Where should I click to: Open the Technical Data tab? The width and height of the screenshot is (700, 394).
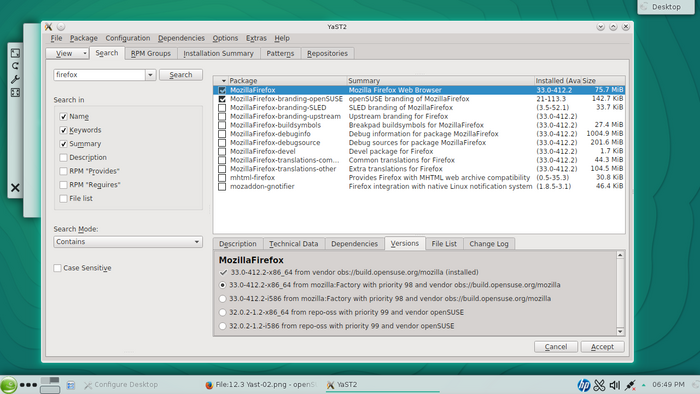click(294, 244)
